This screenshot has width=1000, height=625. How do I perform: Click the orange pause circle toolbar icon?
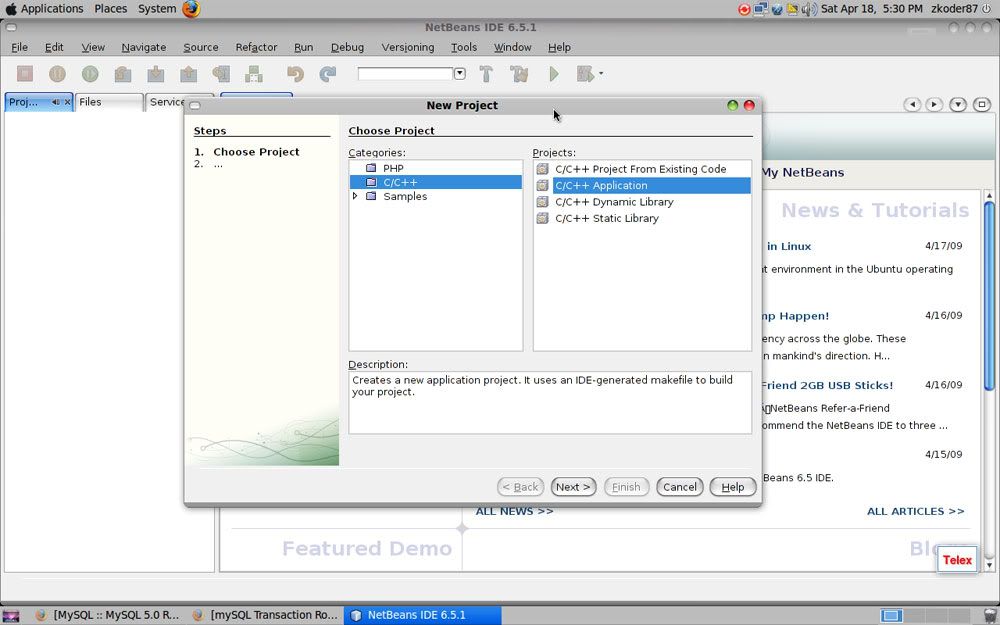click(57, 74)
